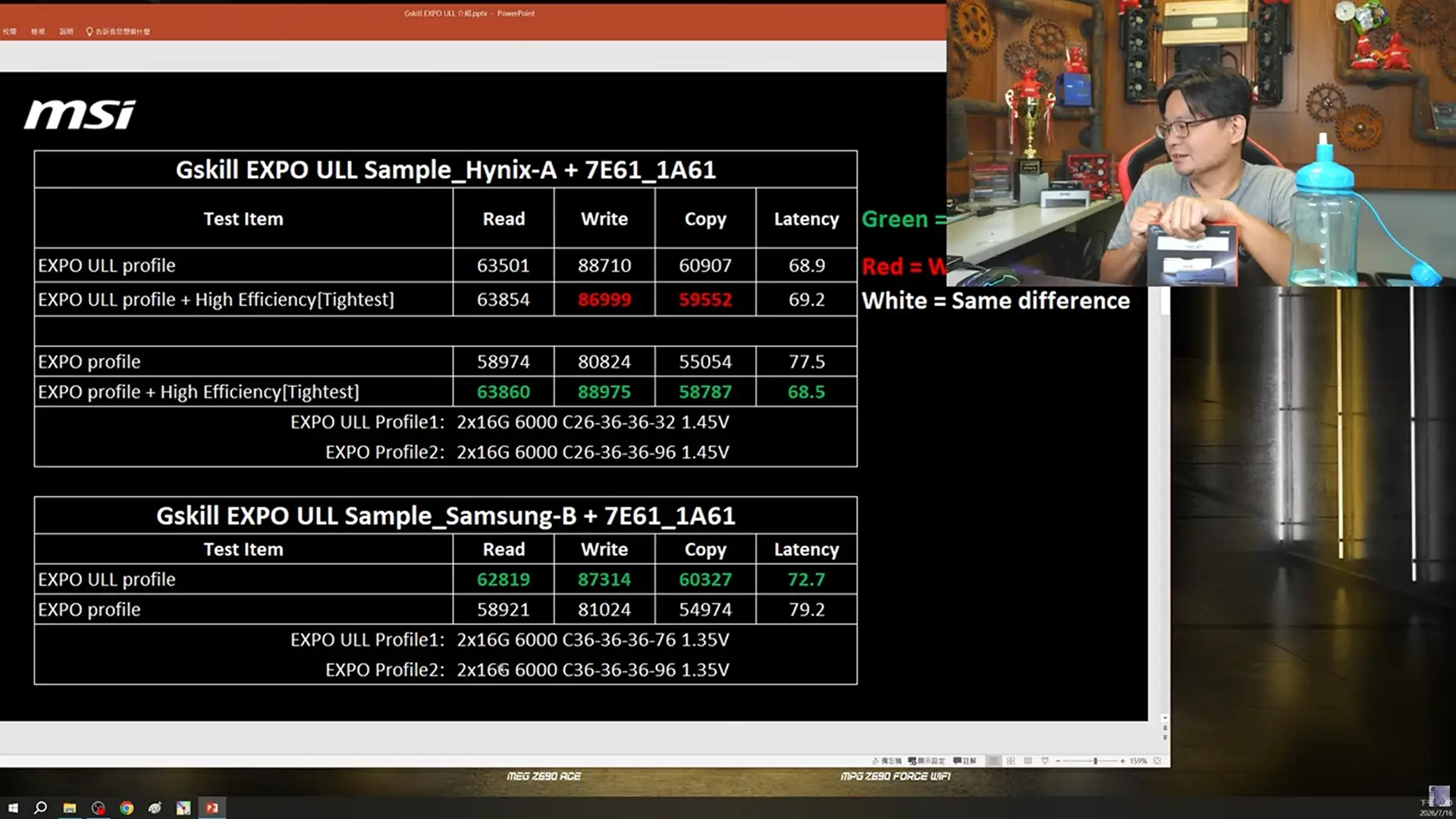This screenshot has width=1456, height=819.
Task: Click Hynix 'EXPO ULL profile' row label
Action: [106, 265]
